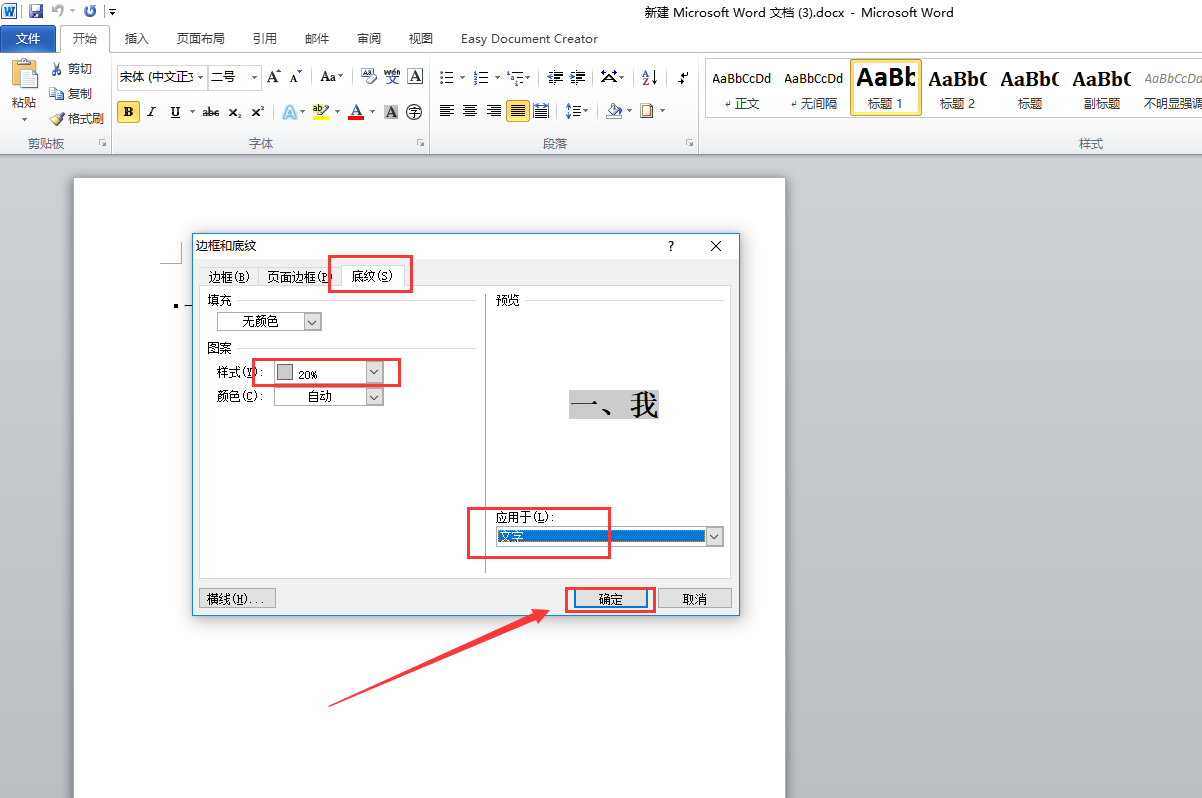Open the pattern Color dropdown (自动)
Screen dimensions: 1202x798
coord(374,397)
